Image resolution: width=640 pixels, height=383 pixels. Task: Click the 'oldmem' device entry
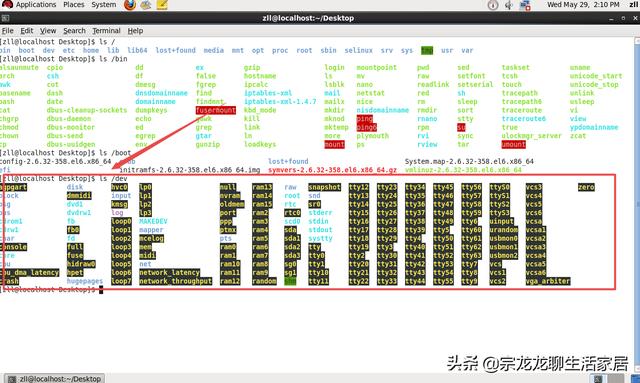click(x=232, y=204)
